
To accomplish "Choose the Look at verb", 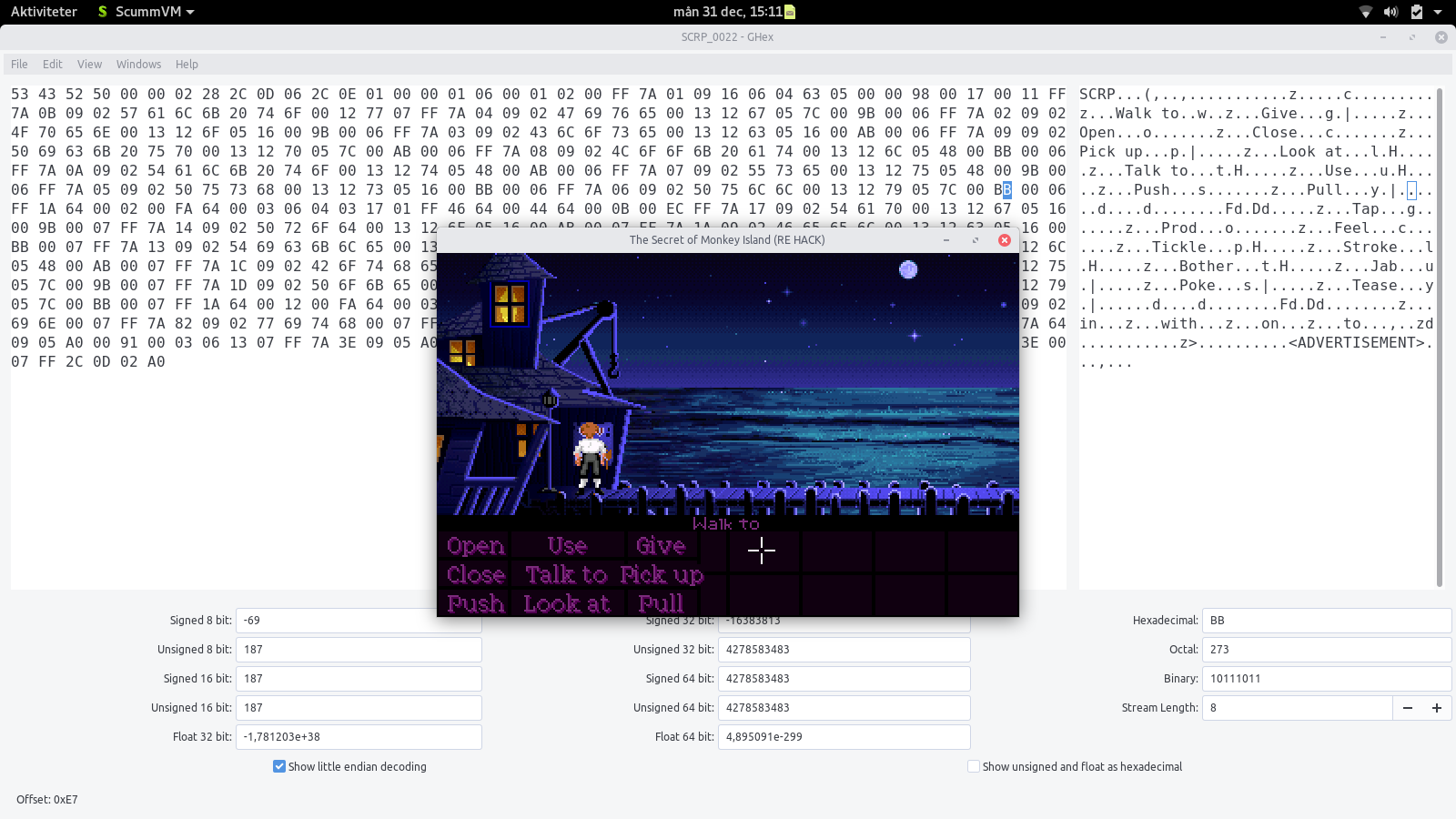I will [566, 603].
